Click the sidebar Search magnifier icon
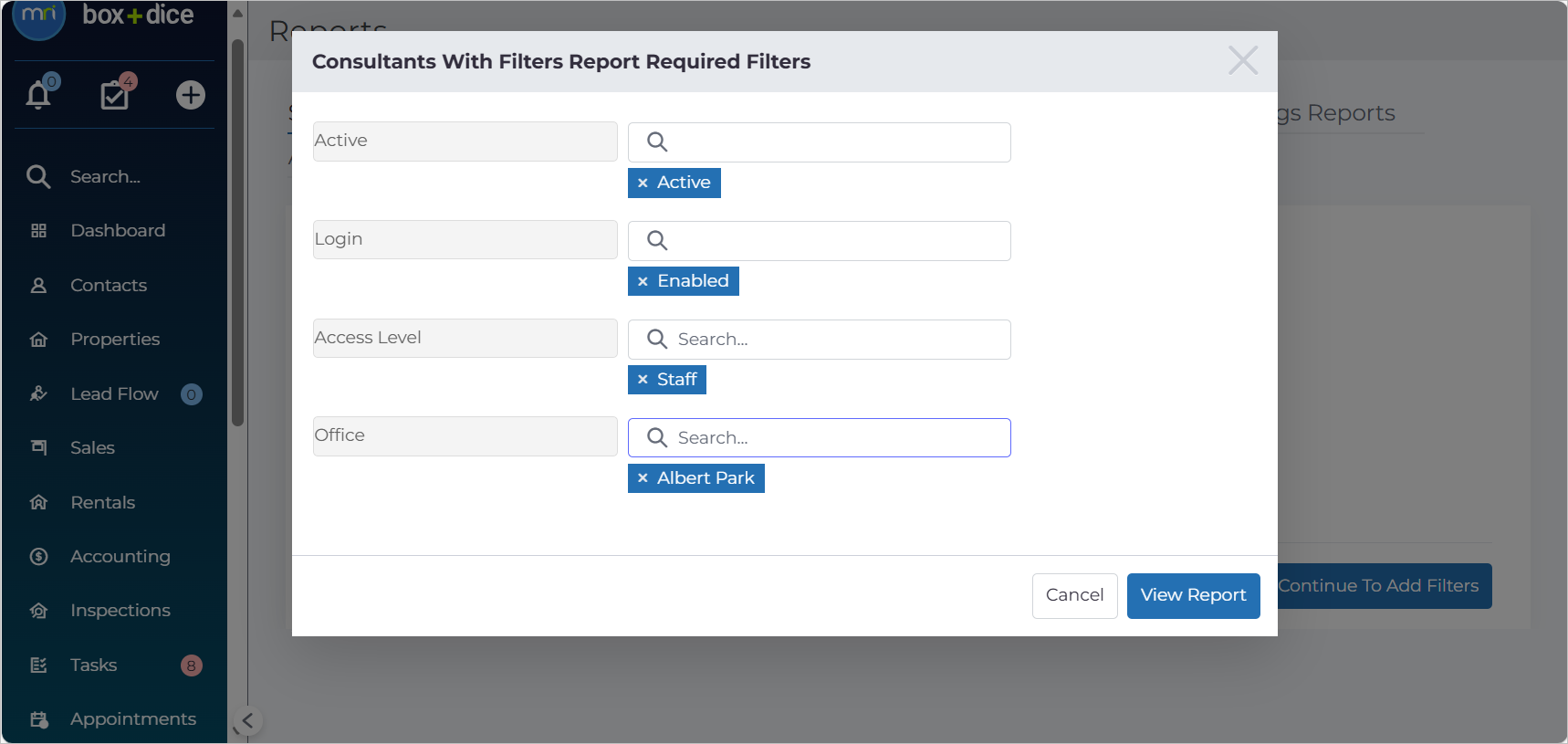This screenshot has height=744, width=1568. [x=38, y=176]
